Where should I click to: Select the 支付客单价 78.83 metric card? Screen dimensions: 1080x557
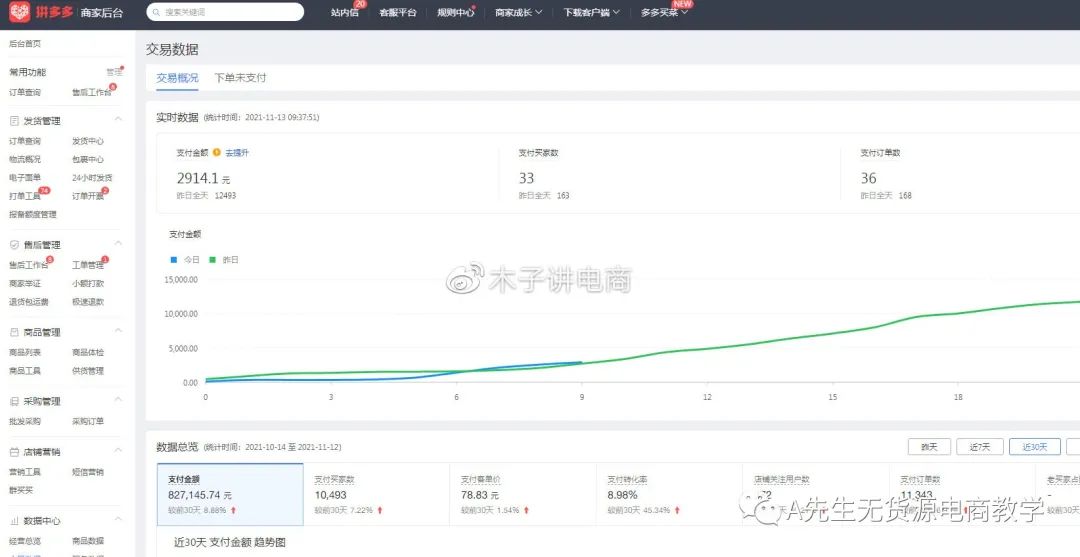point(523,494)
